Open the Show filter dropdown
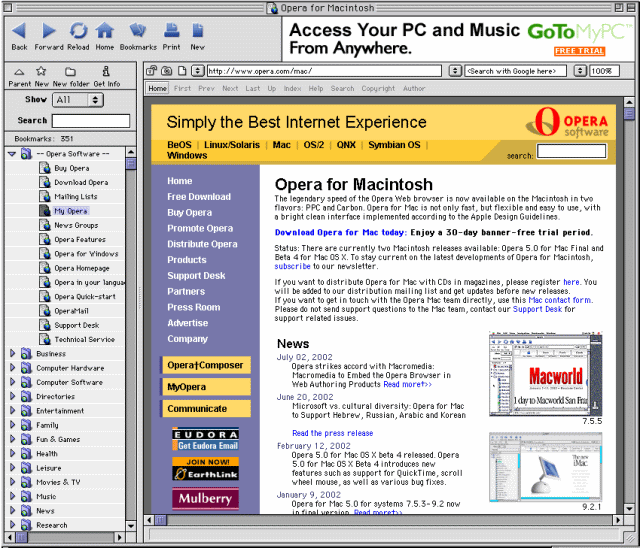Screen dimensions: 640x548 78,100
